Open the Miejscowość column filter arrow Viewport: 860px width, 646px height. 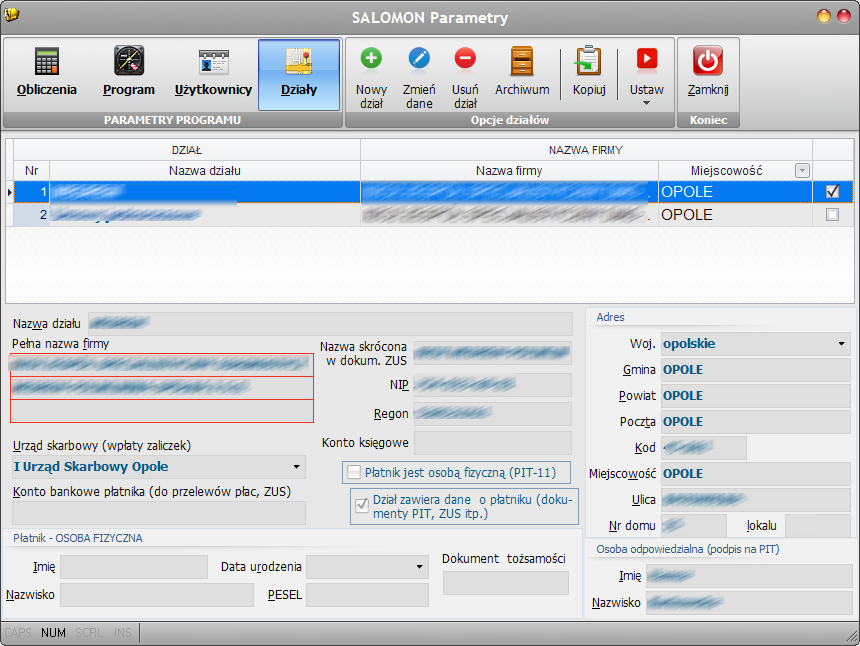[x=802, y=171]
